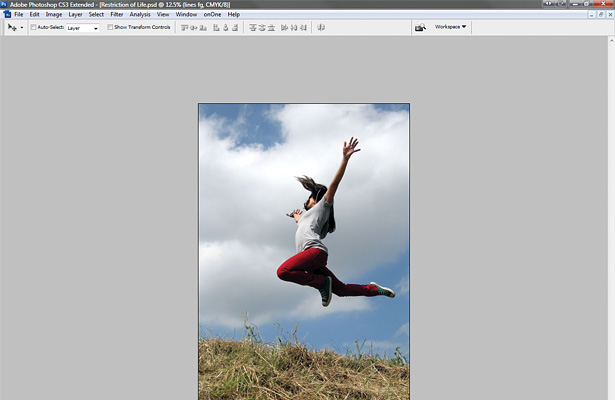The image size is (615, 400).
Task: Minimize the document window in menu bar
Action: 592,15
